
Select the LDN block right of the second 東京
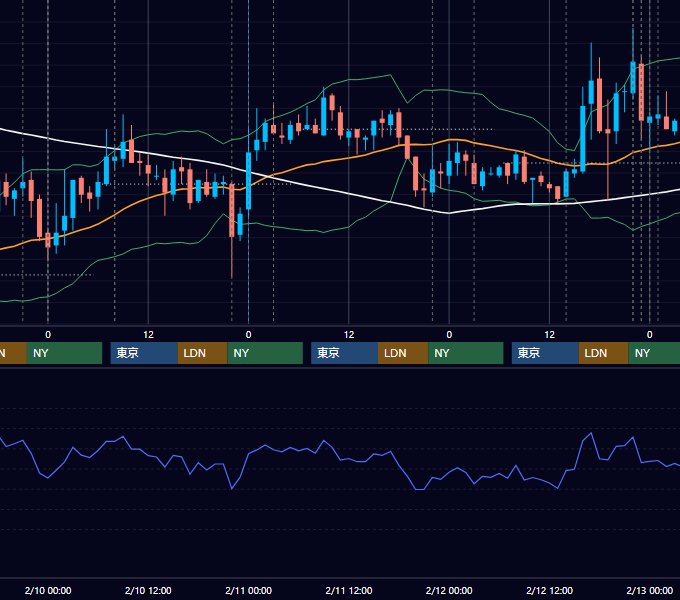403,353
